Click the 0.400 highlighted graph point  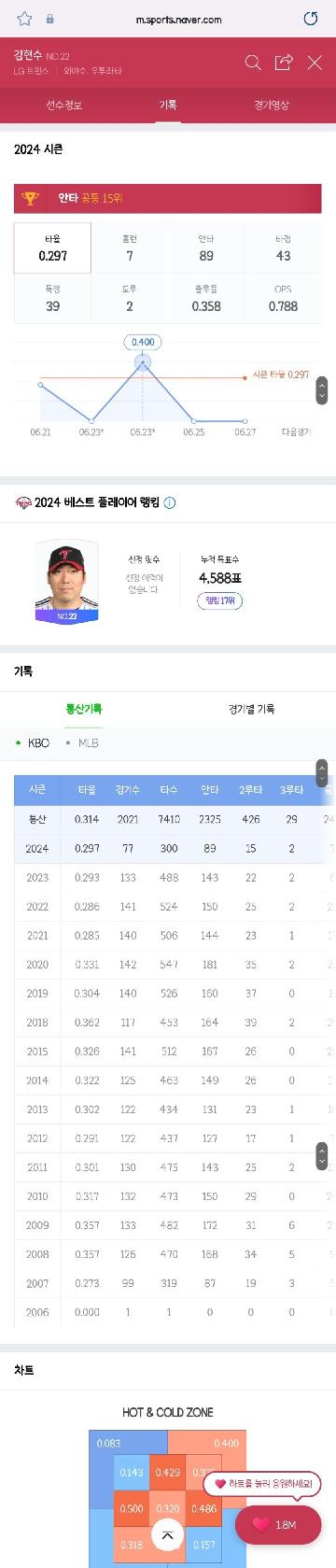[143, 361]
